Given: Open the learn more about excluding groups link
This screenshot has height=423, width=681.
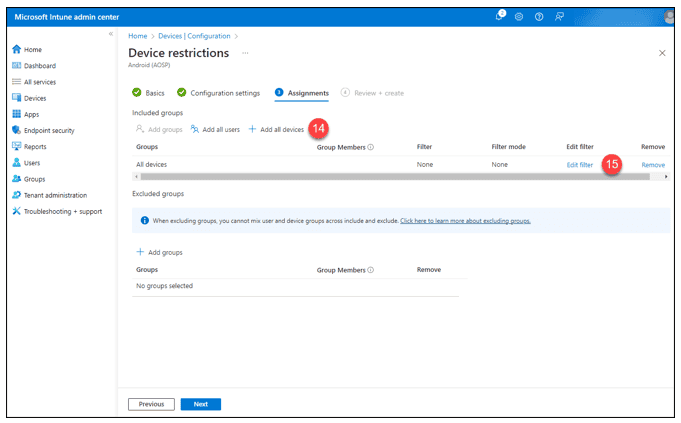Looking at the screenshot, I should (465, 221).
